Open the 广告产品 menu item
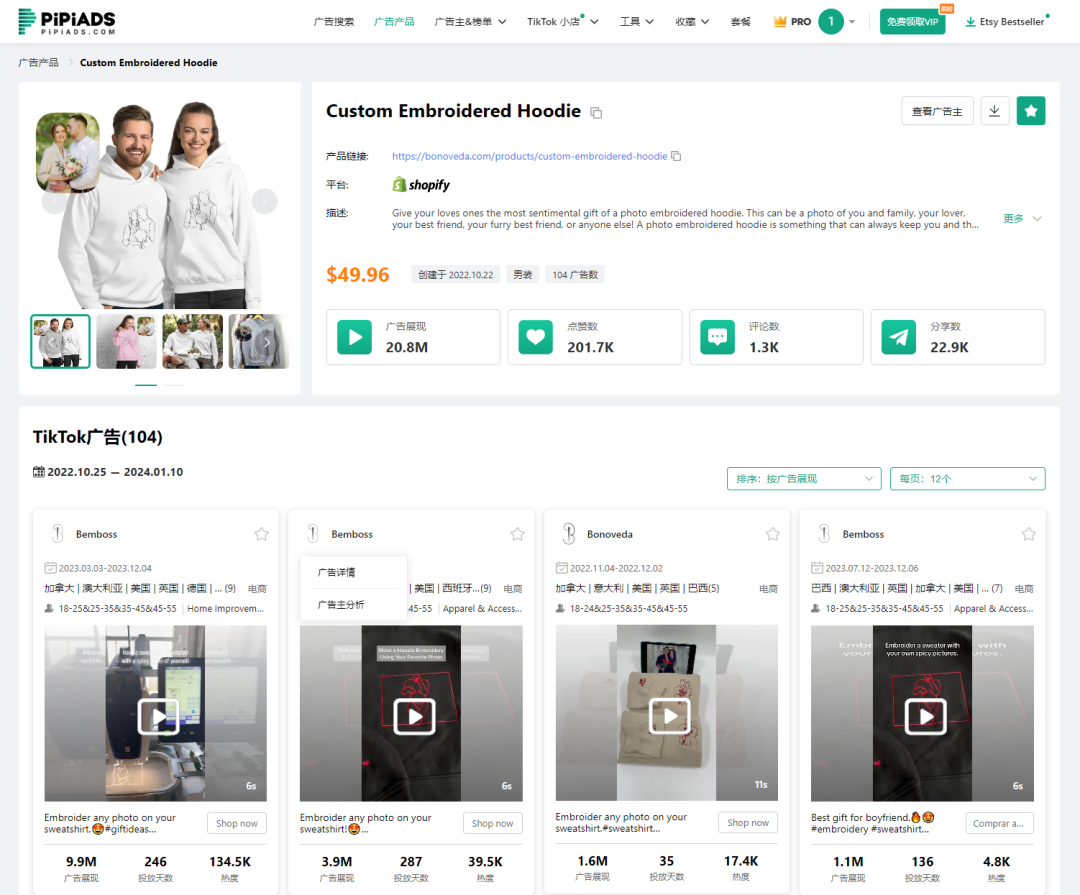Image resolution: width=1080 pixels, height=895 pixels. point(394,21)
